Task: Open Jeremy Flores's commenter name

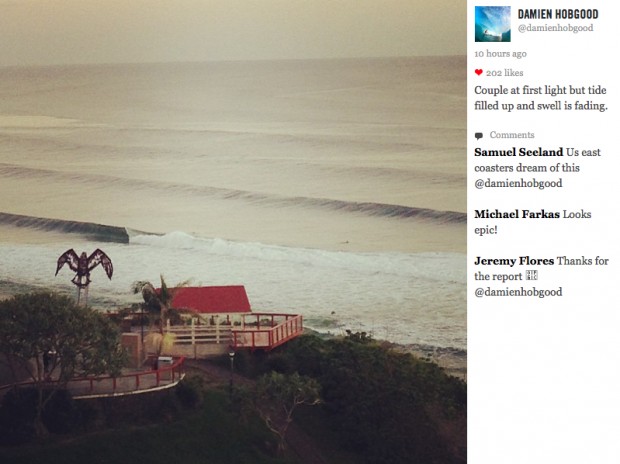Action: [x=514, y=261]
